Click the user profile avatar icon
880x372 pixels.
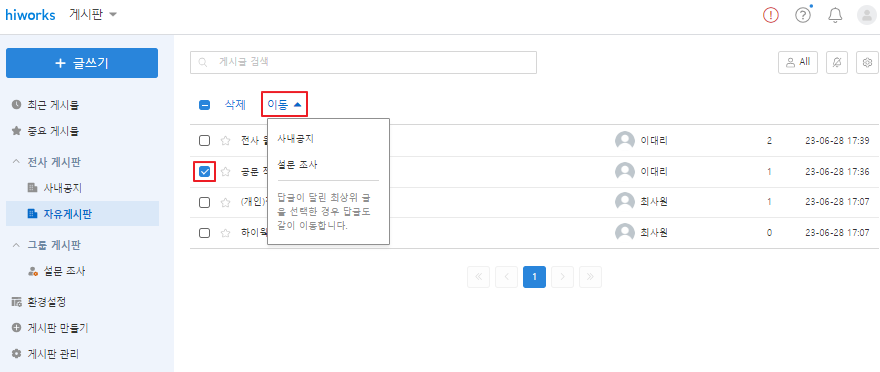pos(867,16)
